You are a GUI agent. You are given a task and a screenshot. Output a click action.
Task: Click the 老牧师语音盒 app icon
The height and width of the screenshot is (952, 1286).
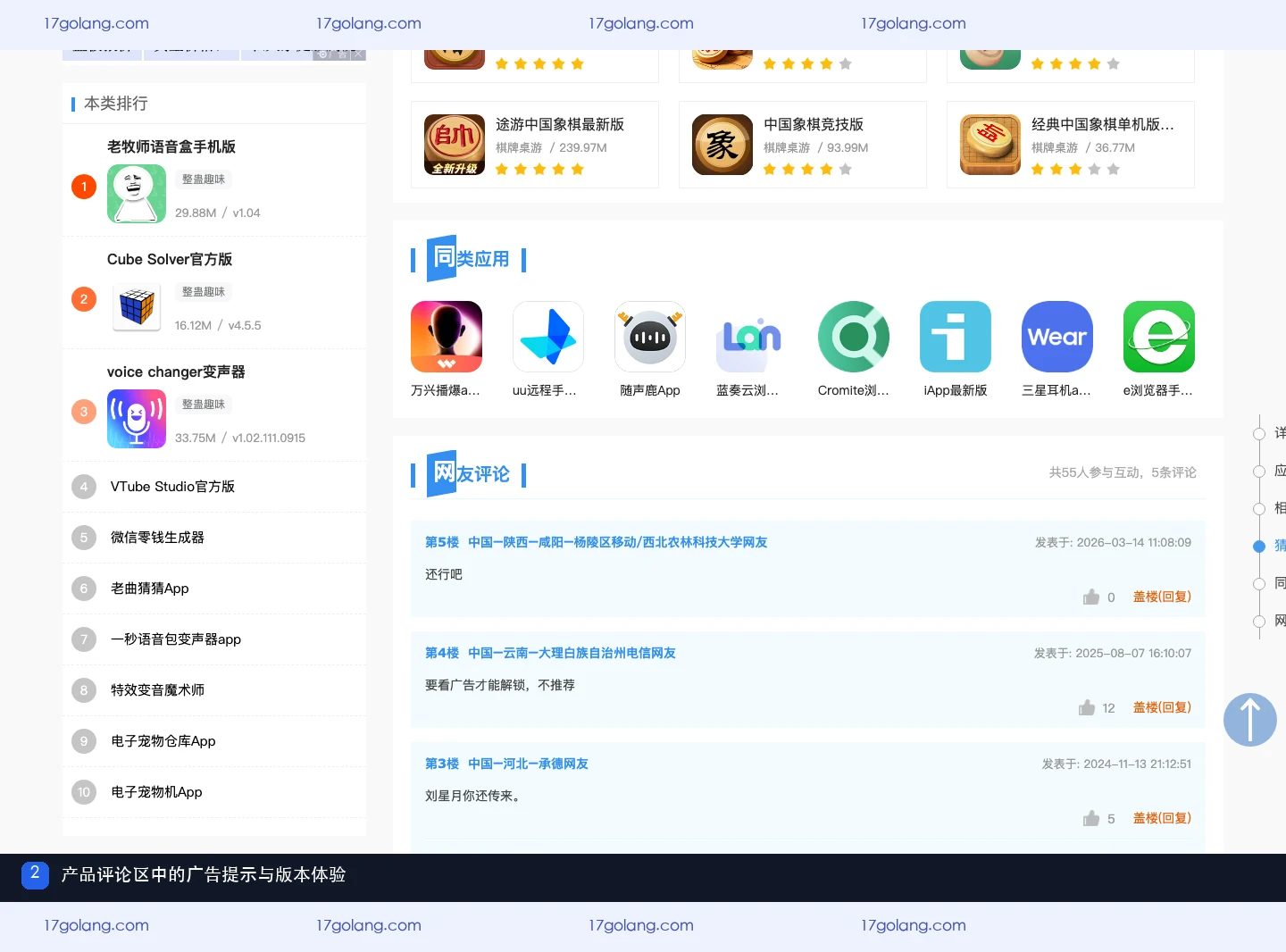point(137,194)
